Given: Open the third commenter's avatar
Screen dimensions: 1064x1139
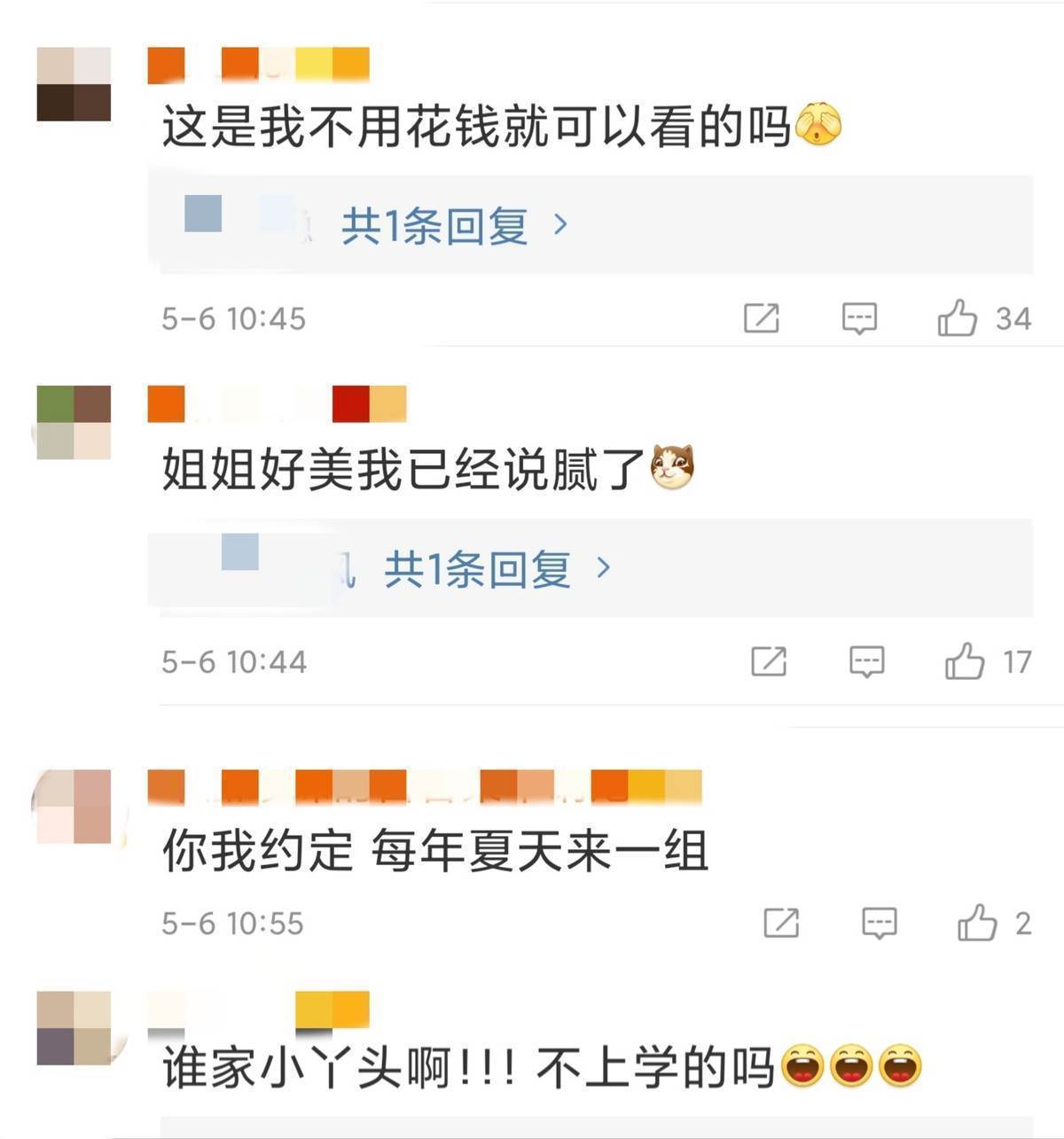Looking at the screenshot, I should [74, 806].
